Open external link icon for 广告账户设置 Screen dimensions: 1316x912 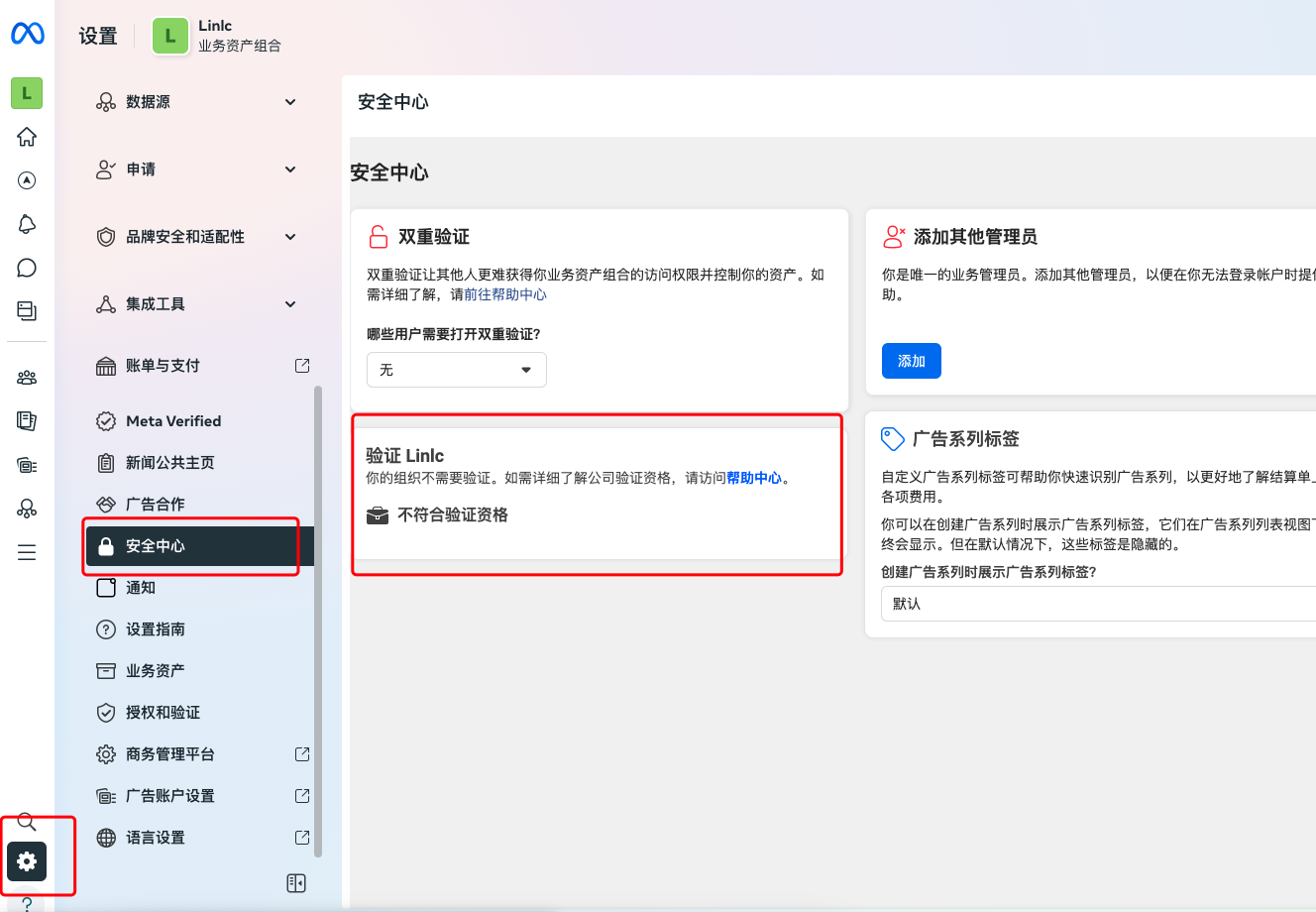[x=302, y=796]
